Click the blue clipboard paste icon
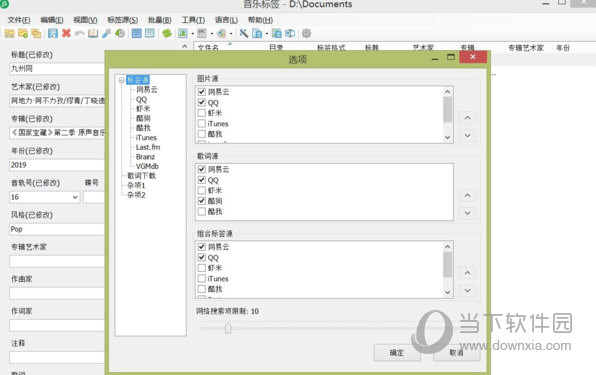 (257, 33)
